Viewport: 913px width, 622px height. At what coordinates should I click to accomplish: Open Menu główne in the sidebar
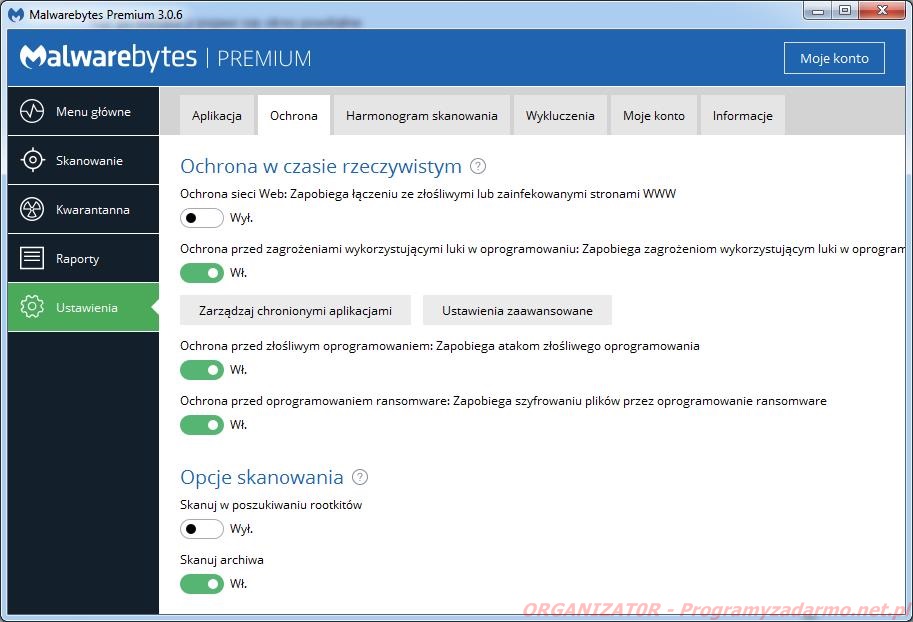coord(83,111)
